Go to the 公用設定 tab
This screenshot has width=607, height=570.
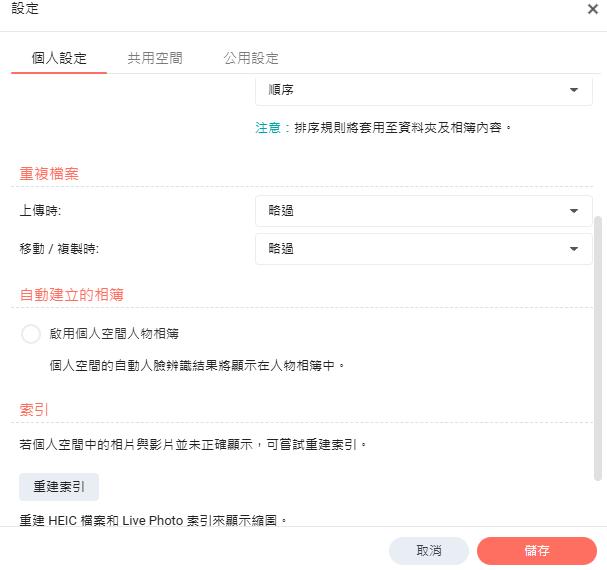(251, 58)
